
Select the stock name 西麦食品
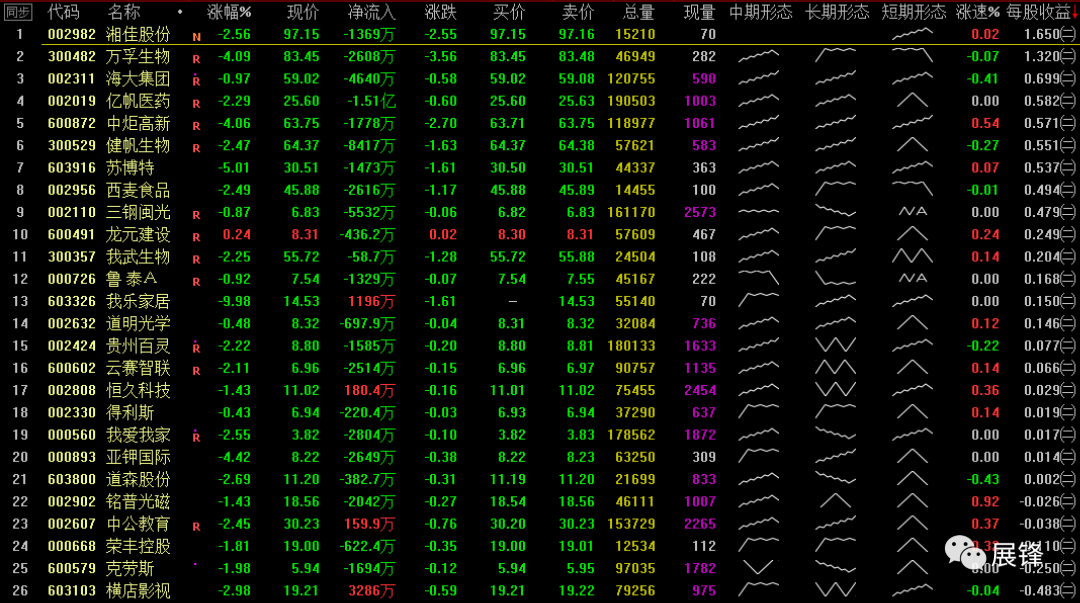(138, 190)
